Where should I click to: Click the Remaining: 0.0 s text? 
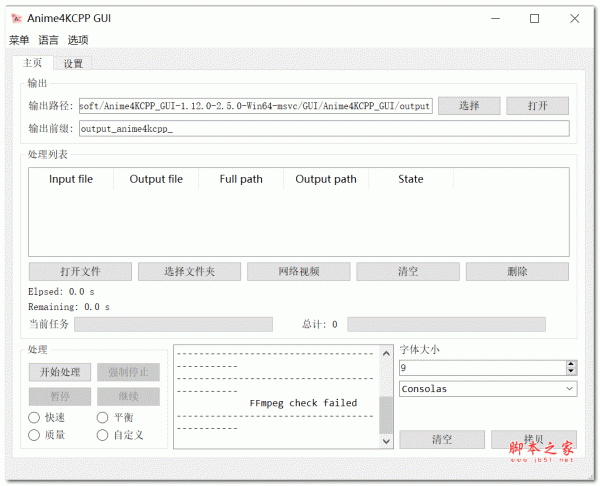69,307
